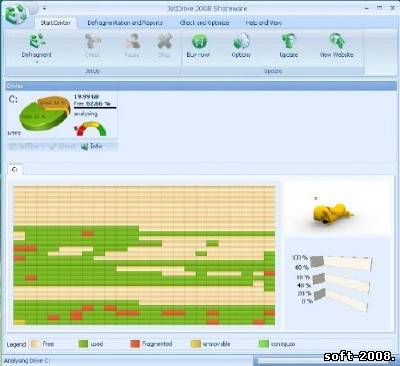Select the C: drive map tab
400x366 pixels.
tap(15, 170)
